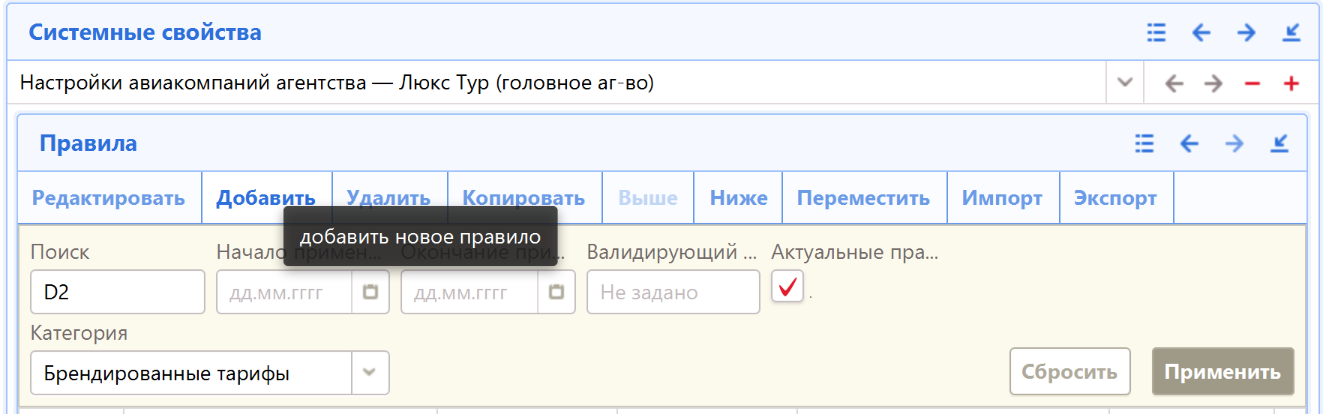Click back arrow in Правила panel header
Screen dimensions: 1324x414
point(1189,144)
